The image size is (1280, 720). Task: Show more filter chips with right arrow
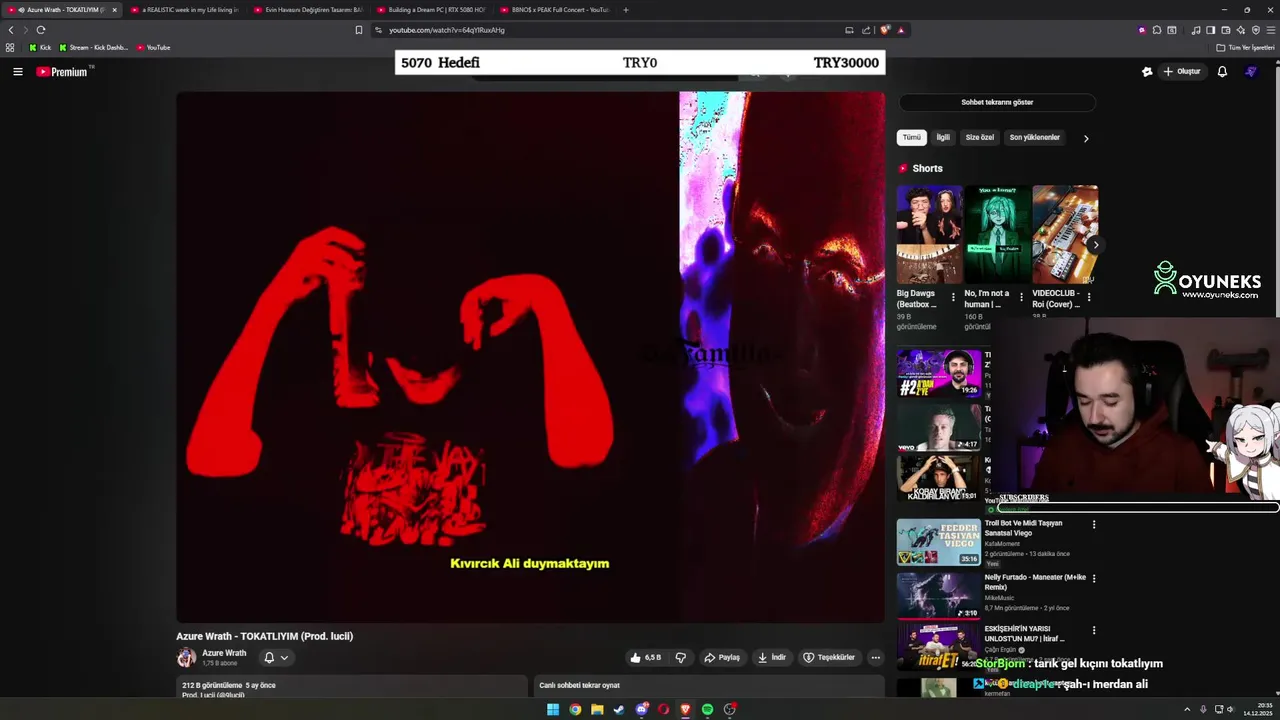1086,138
